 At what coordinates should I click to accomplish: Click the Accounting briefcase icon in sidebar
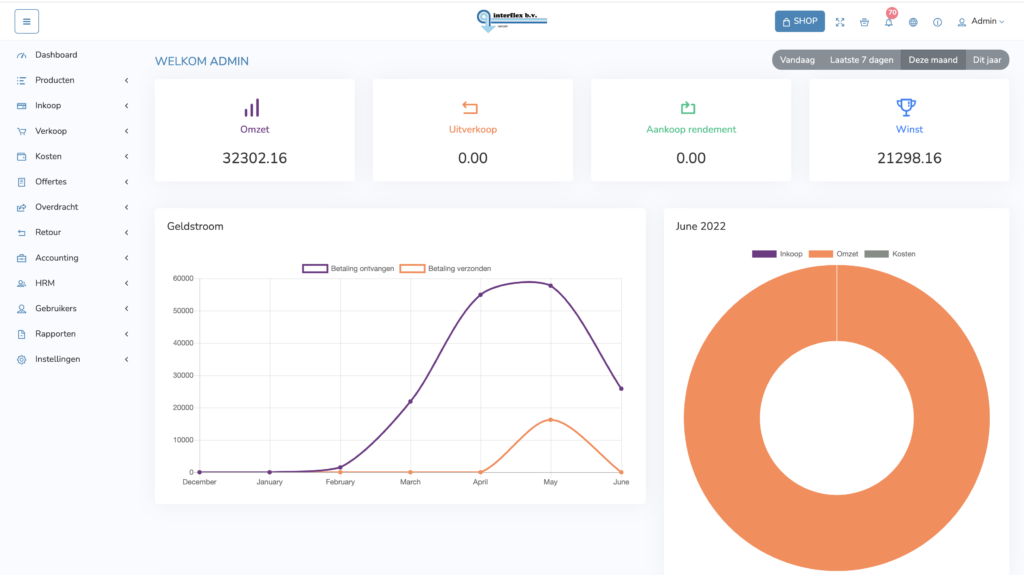tap(22, 258)
